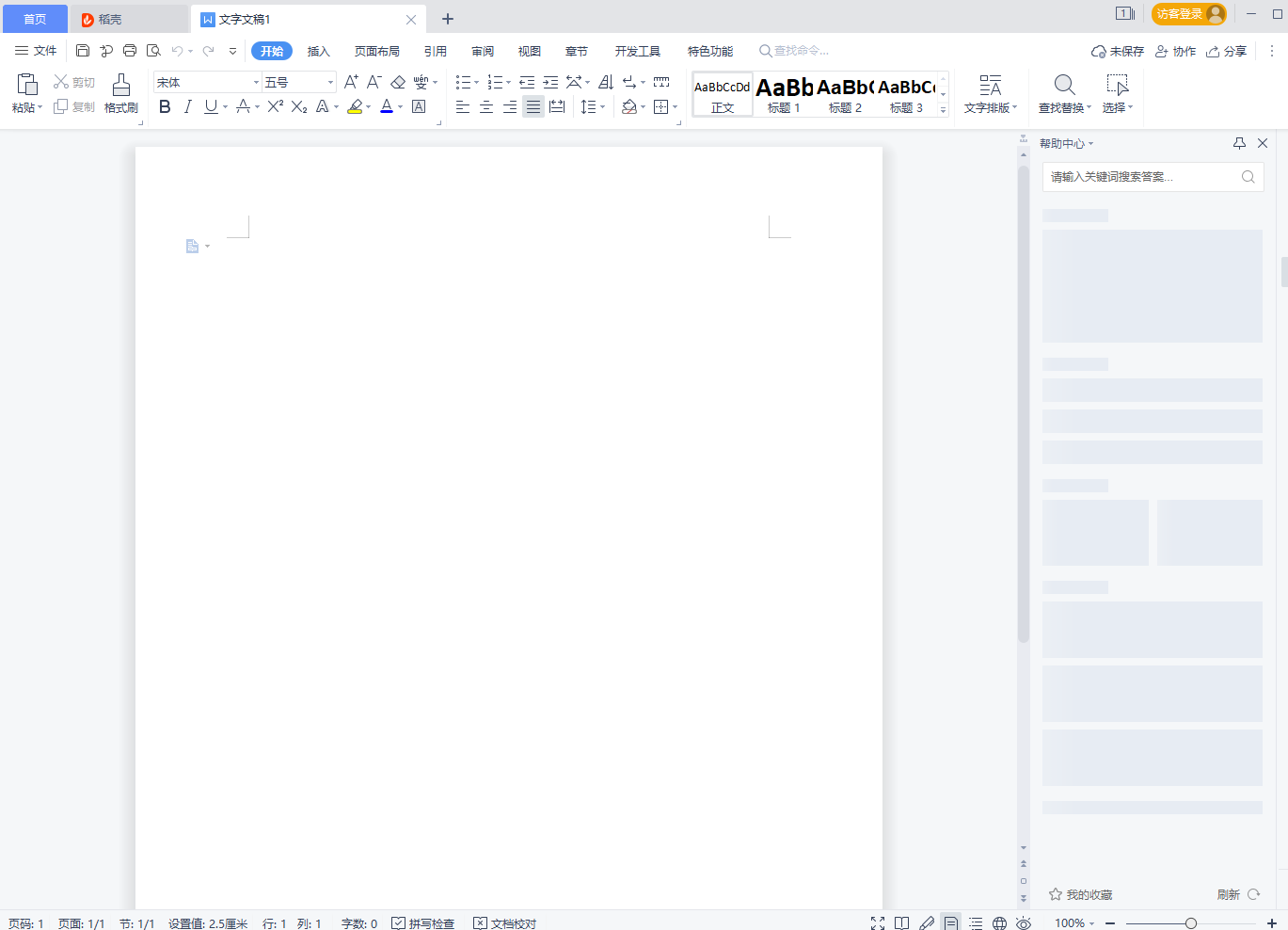Viewport: 1288px width, 930px height.
Task: Open the View (视图) tab
Action: coord(530,51)
